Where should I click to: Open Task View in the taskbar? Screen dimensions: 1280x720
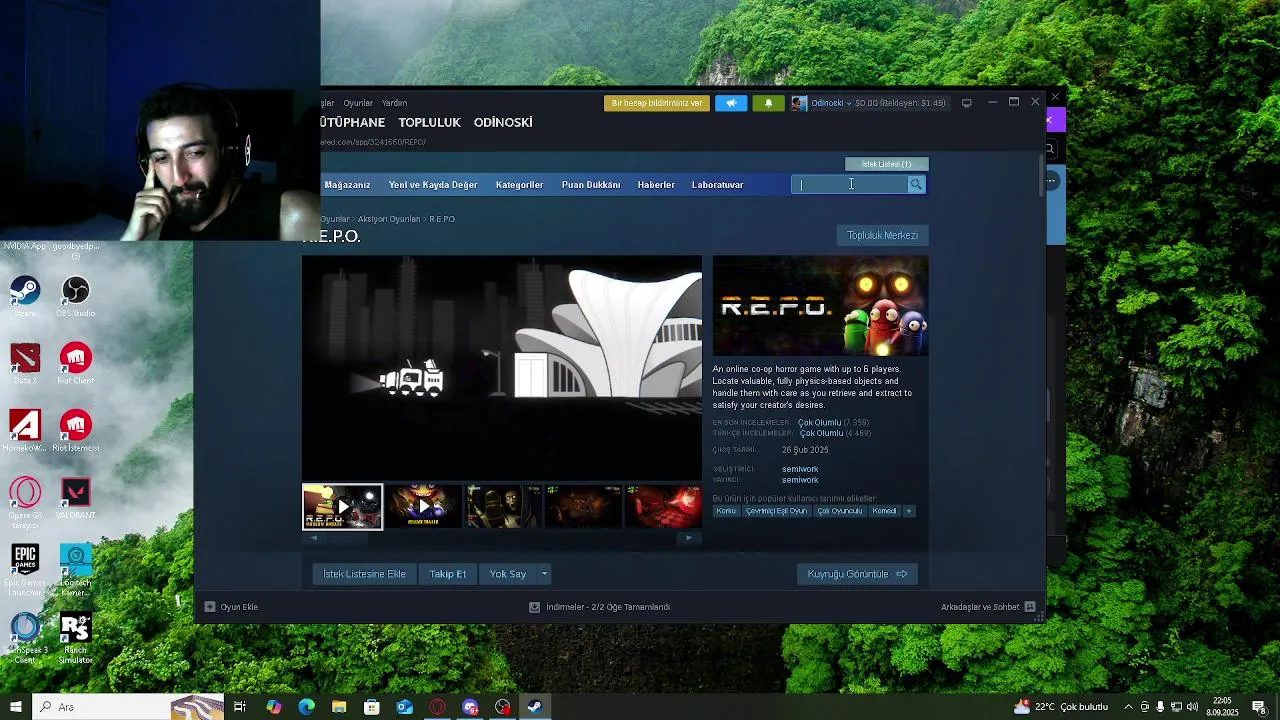pyautogui.click(x=240, y=707)
